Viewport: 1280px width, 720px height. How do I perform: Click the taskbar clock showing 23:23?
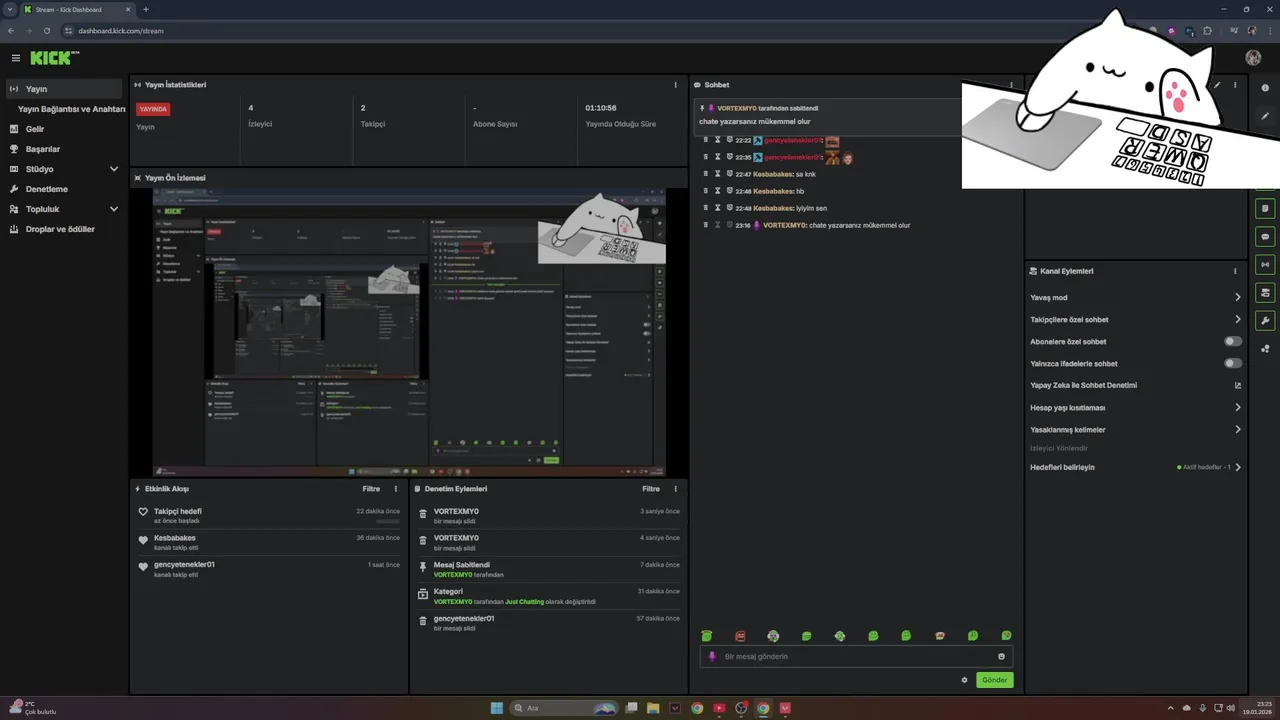1258,708
